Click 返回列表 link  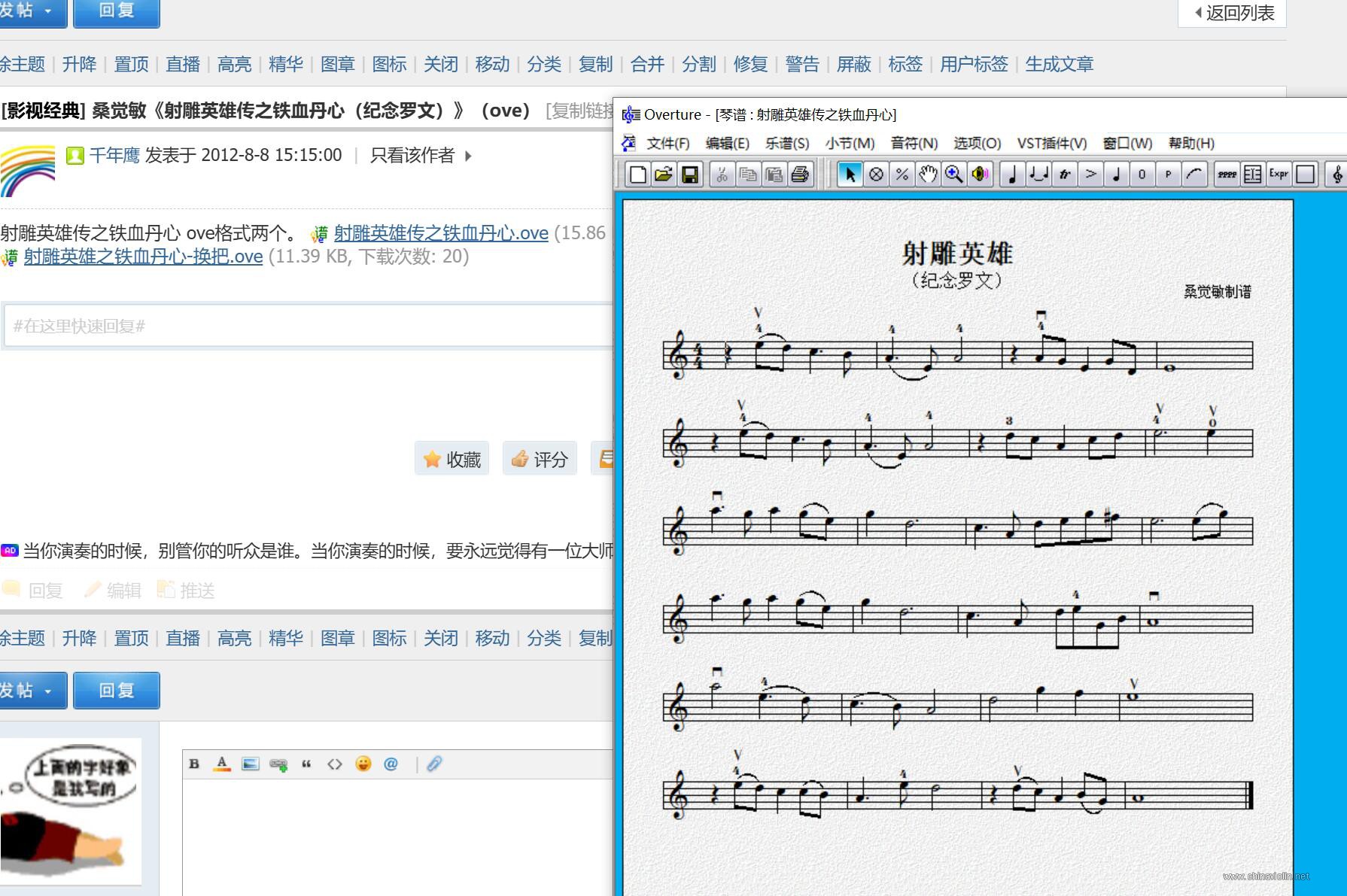(1234, 13)
